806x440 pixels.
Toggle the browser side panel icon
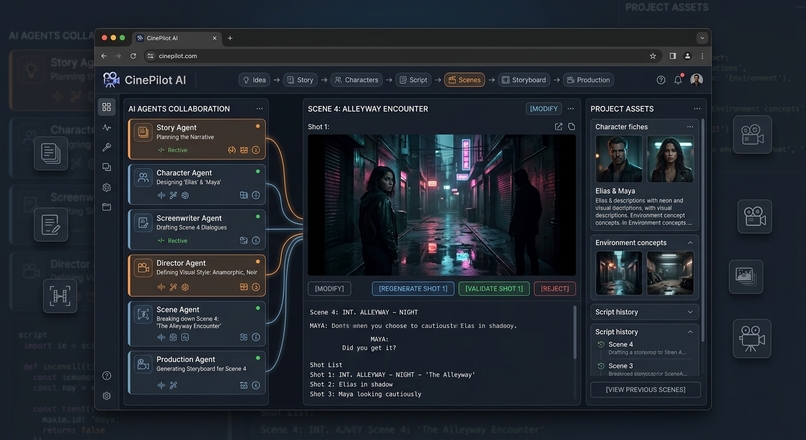pyautogui.click(x=672, y=56)
